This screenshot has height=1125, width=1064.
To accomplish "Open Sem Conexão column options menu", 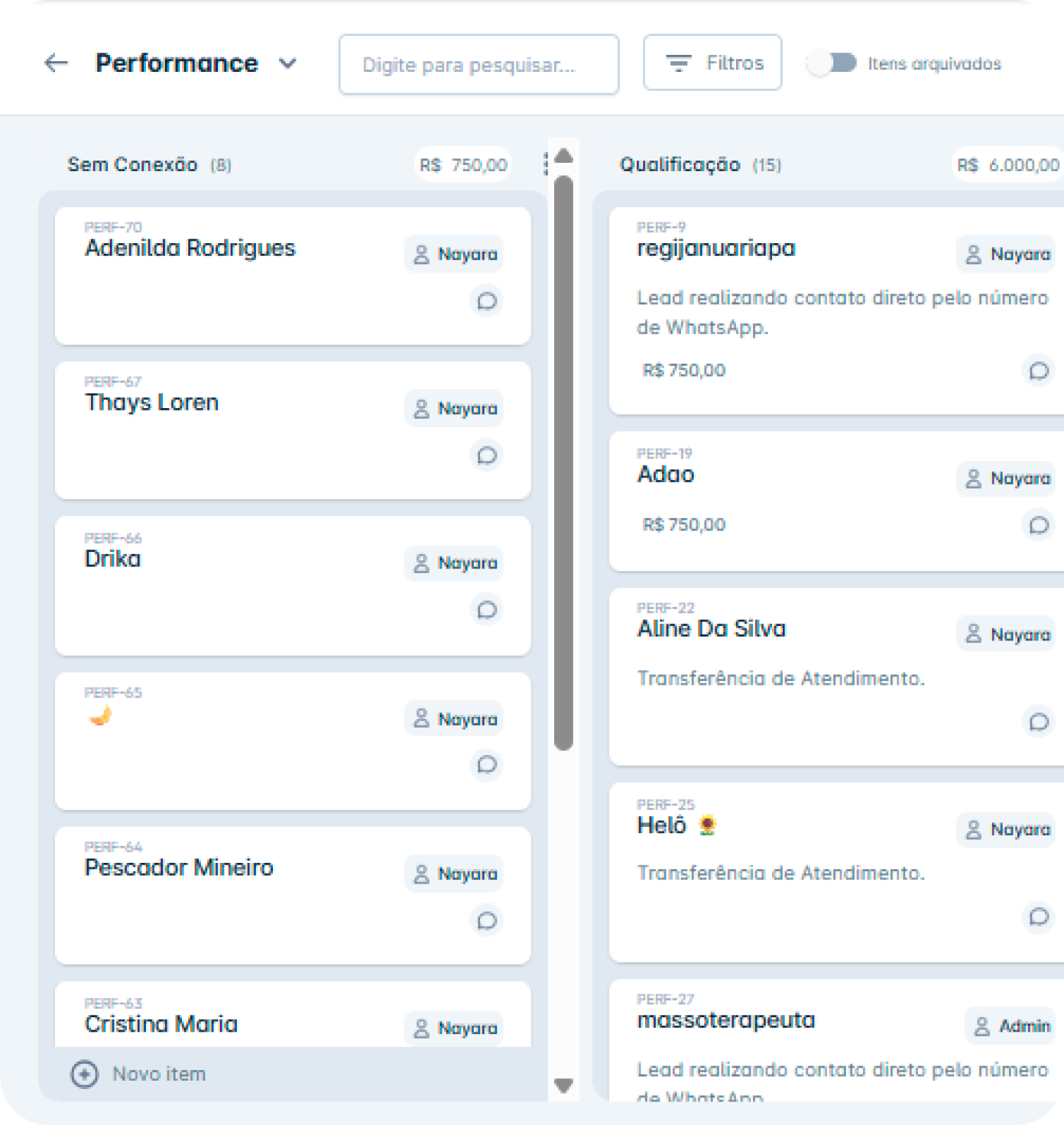I will click(546, 164).
